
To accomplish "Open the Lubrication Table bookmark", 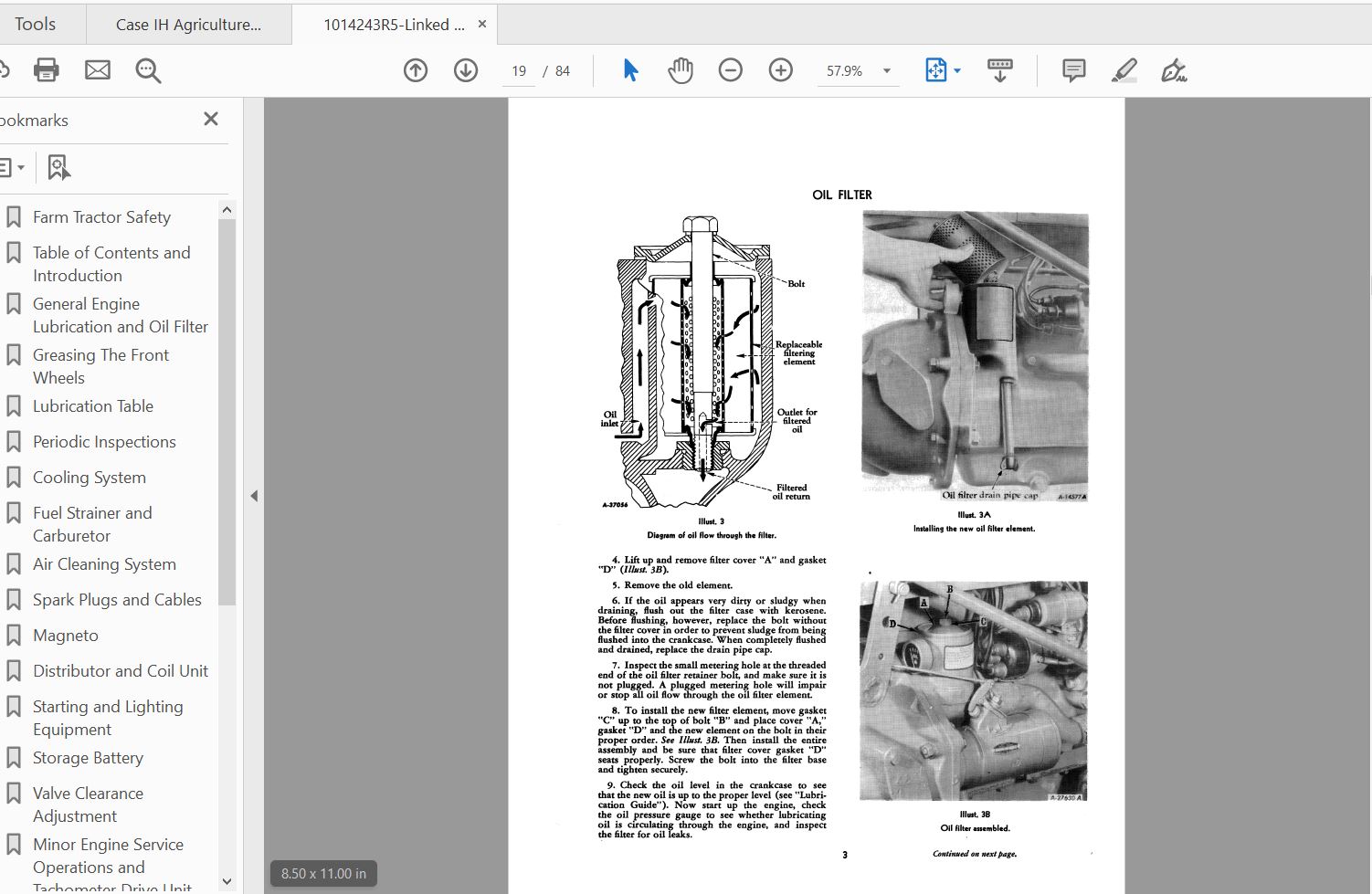I will [93, 406].
